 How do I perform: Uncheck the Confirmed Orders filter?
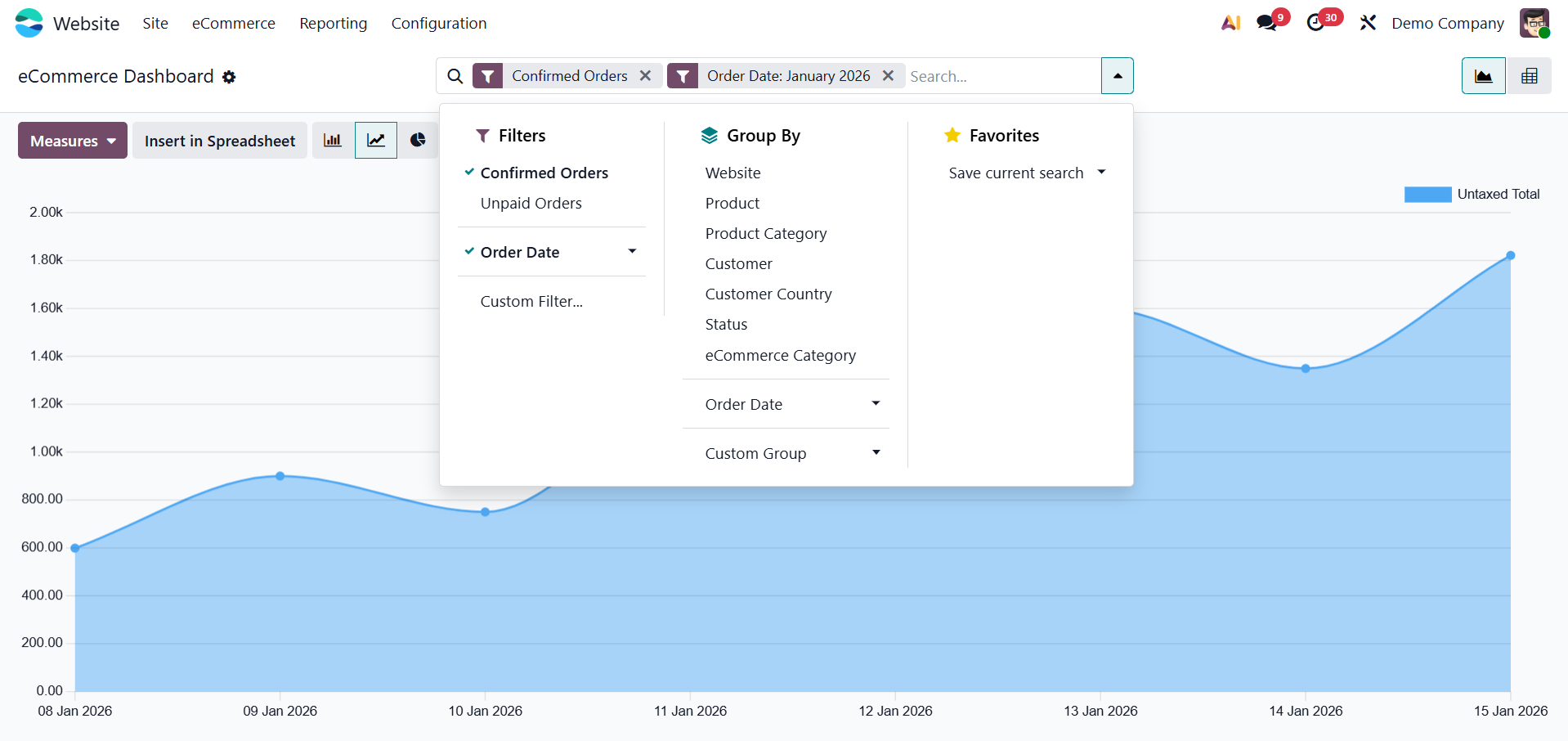(544, 173)
